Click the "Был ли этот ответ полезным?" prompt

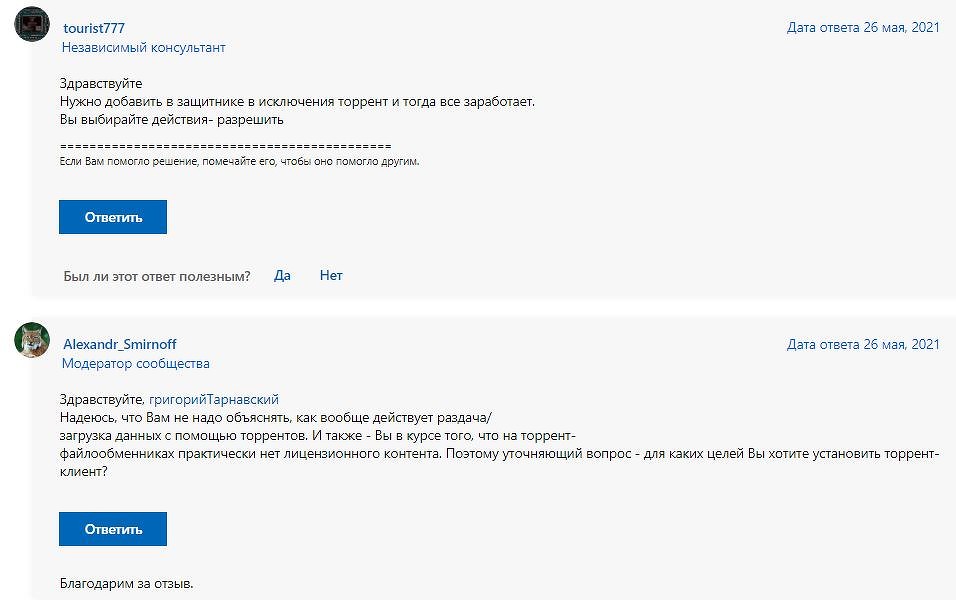coord(157,276)
